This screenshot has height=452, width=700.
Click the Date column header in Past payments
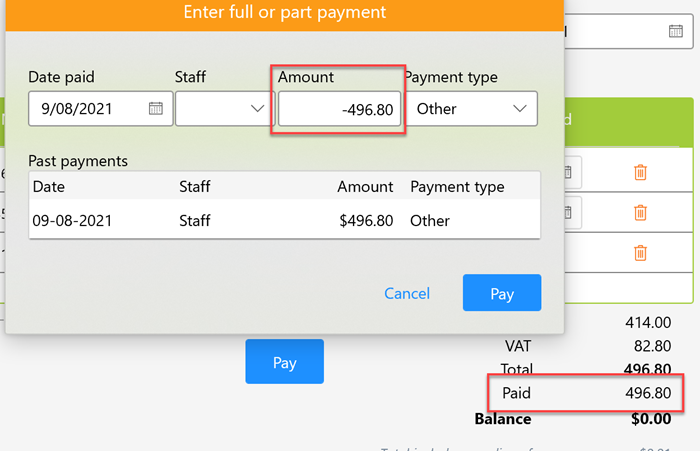pos(51,187)
